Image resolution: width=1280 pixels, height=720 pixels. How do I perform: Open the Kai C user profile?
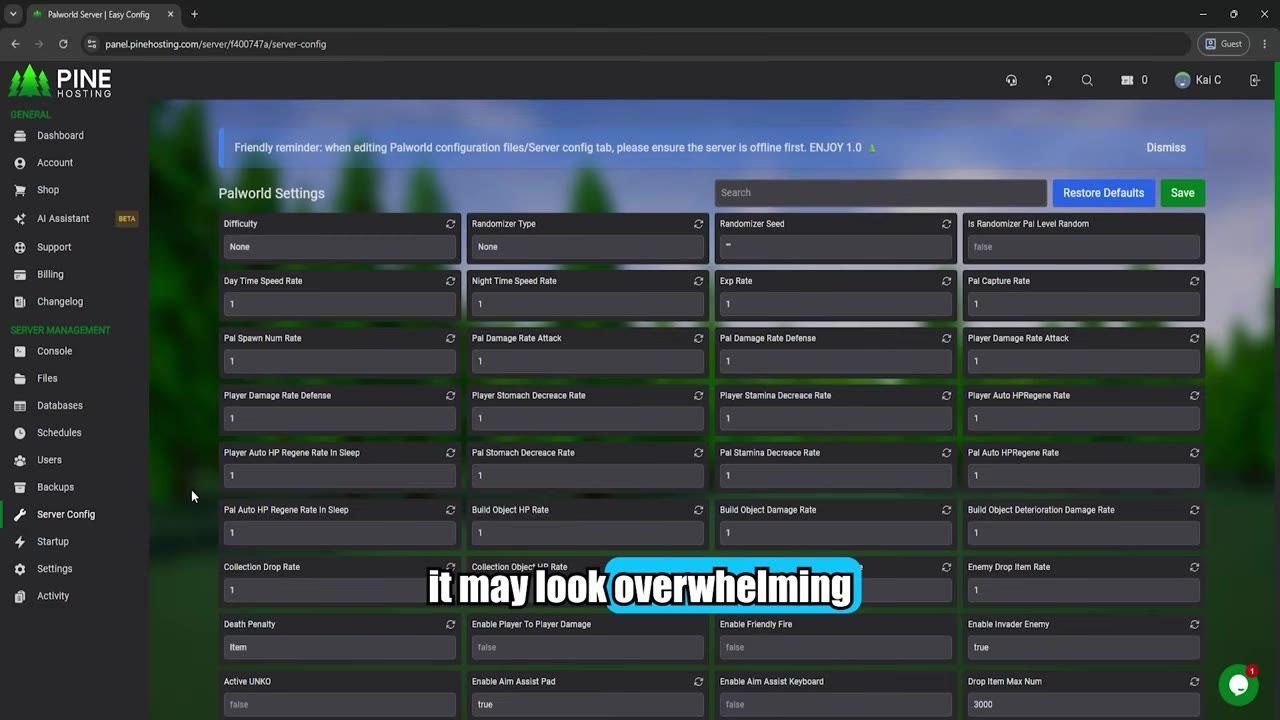coord(1198,80)
